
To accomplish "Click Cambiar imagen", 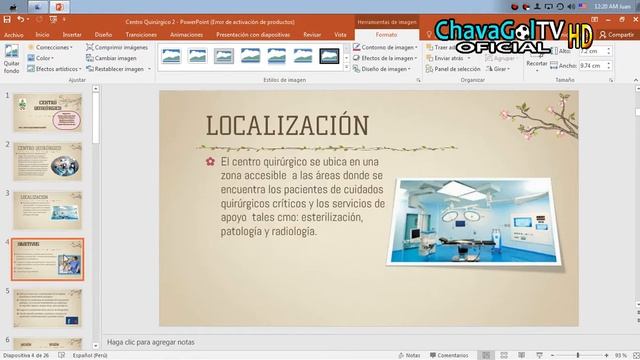I will [x=111, y=58].
